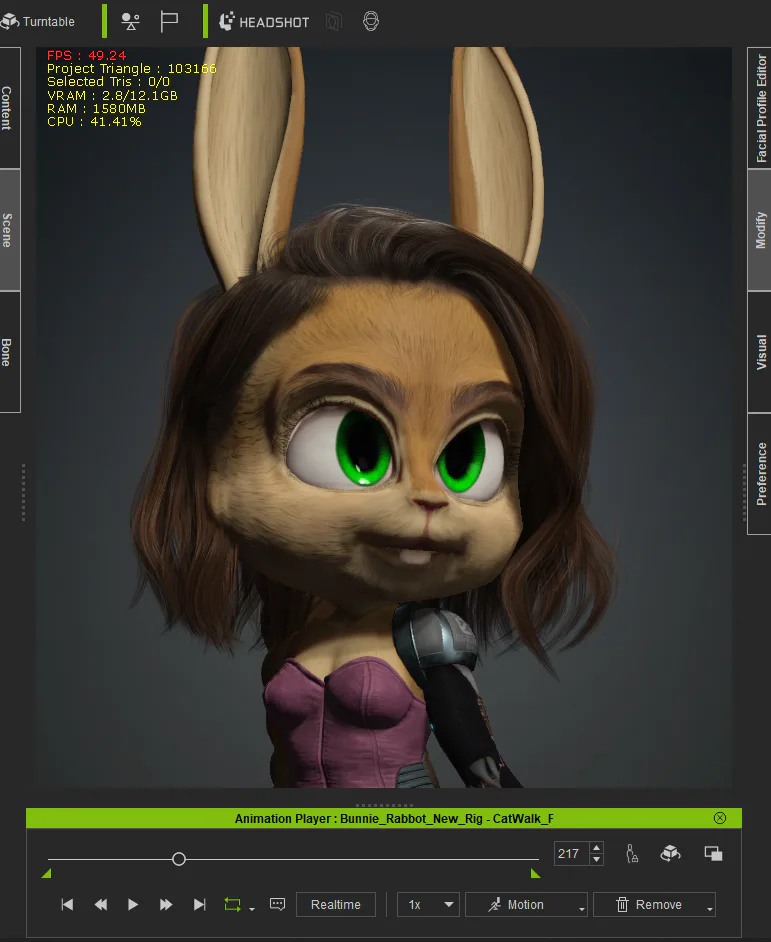
Task: Open the Motion dropdown arrow
Action: coord(582,909)
